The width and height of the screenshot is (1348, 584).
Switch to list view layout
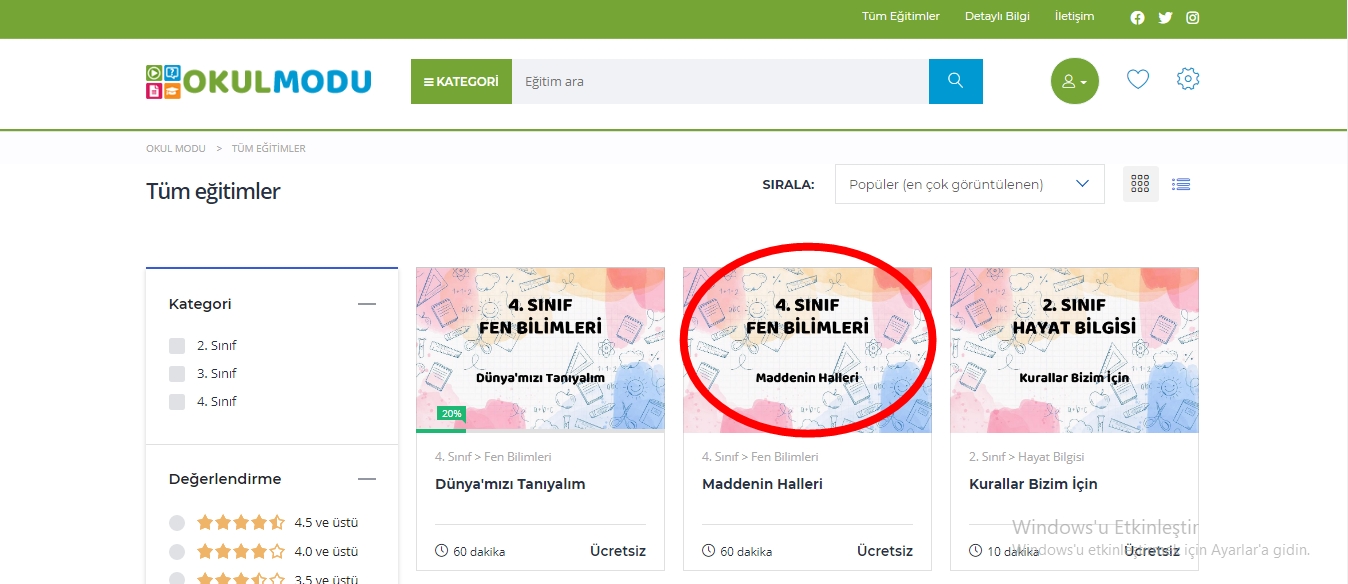(1181, 184)
